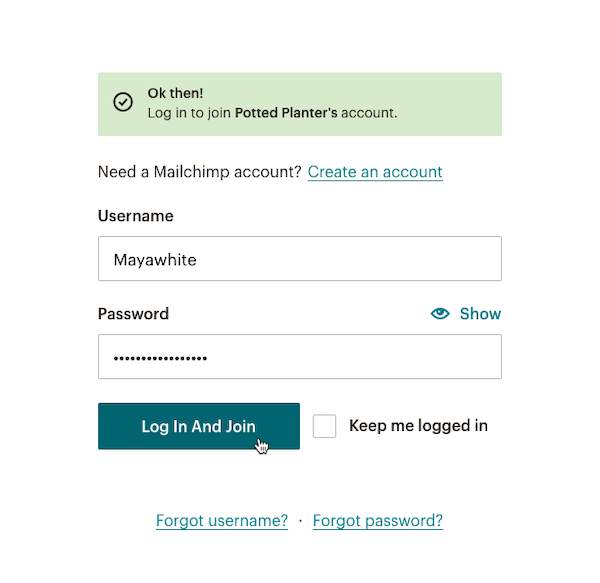The width and height of the screenshot is (600, 583).
Task: Click the "Ok then!" banner heading
Action: [175, 93]
